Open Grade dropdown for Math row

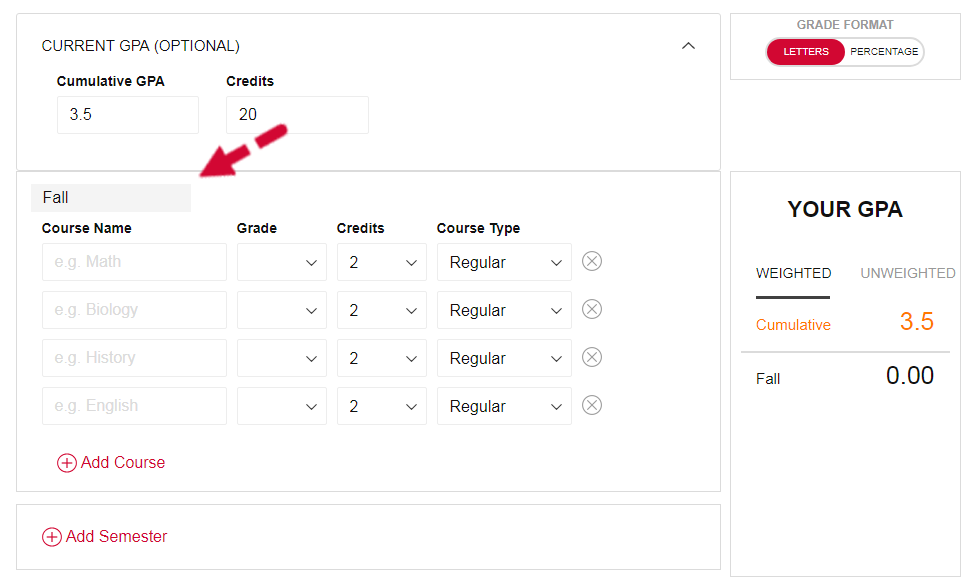coord(282,262)
